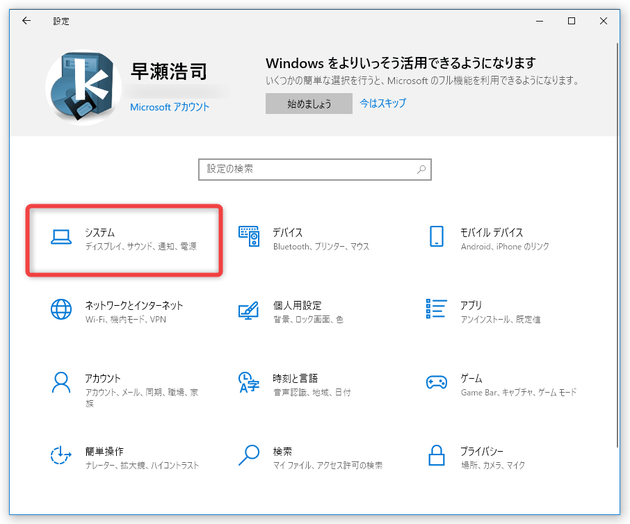Go back with the arrow icon

coord(27,20)
